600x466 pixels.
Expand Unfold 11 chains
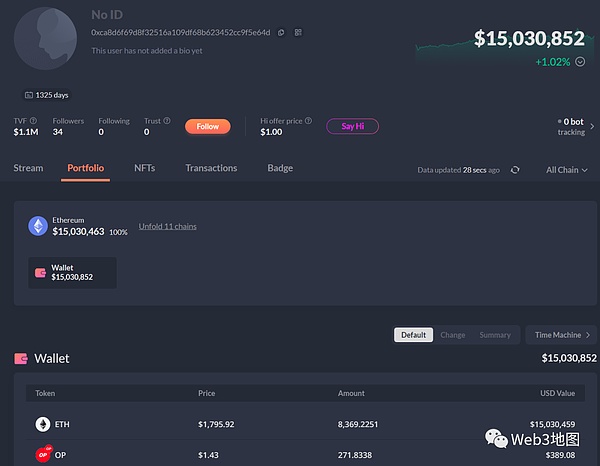coord(167,226)
